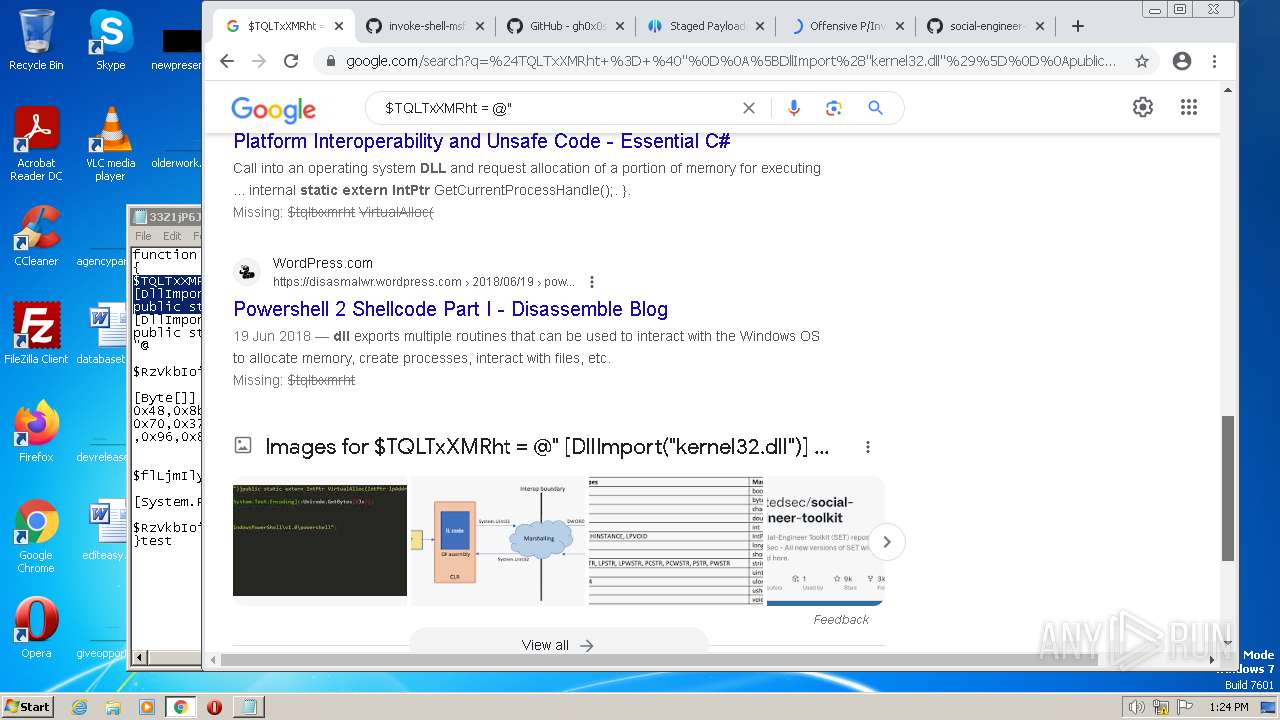The height and width of the screenshot is (720, 1280).
Task: Open options for the WordPress.com result
Action: pyautogui.click(x=592, y=282)
